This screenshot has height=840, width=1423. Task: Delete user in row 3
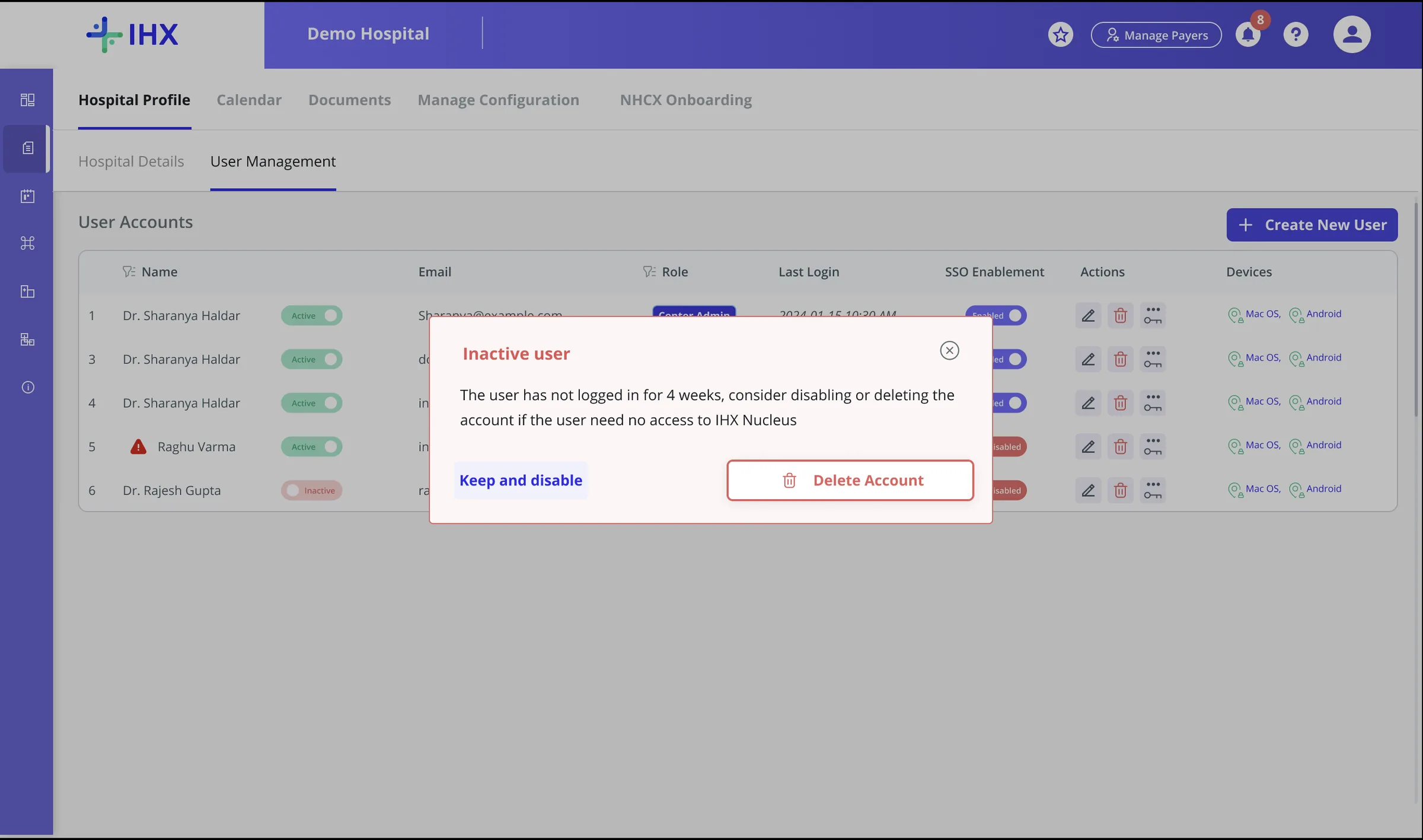point(1120,359)
